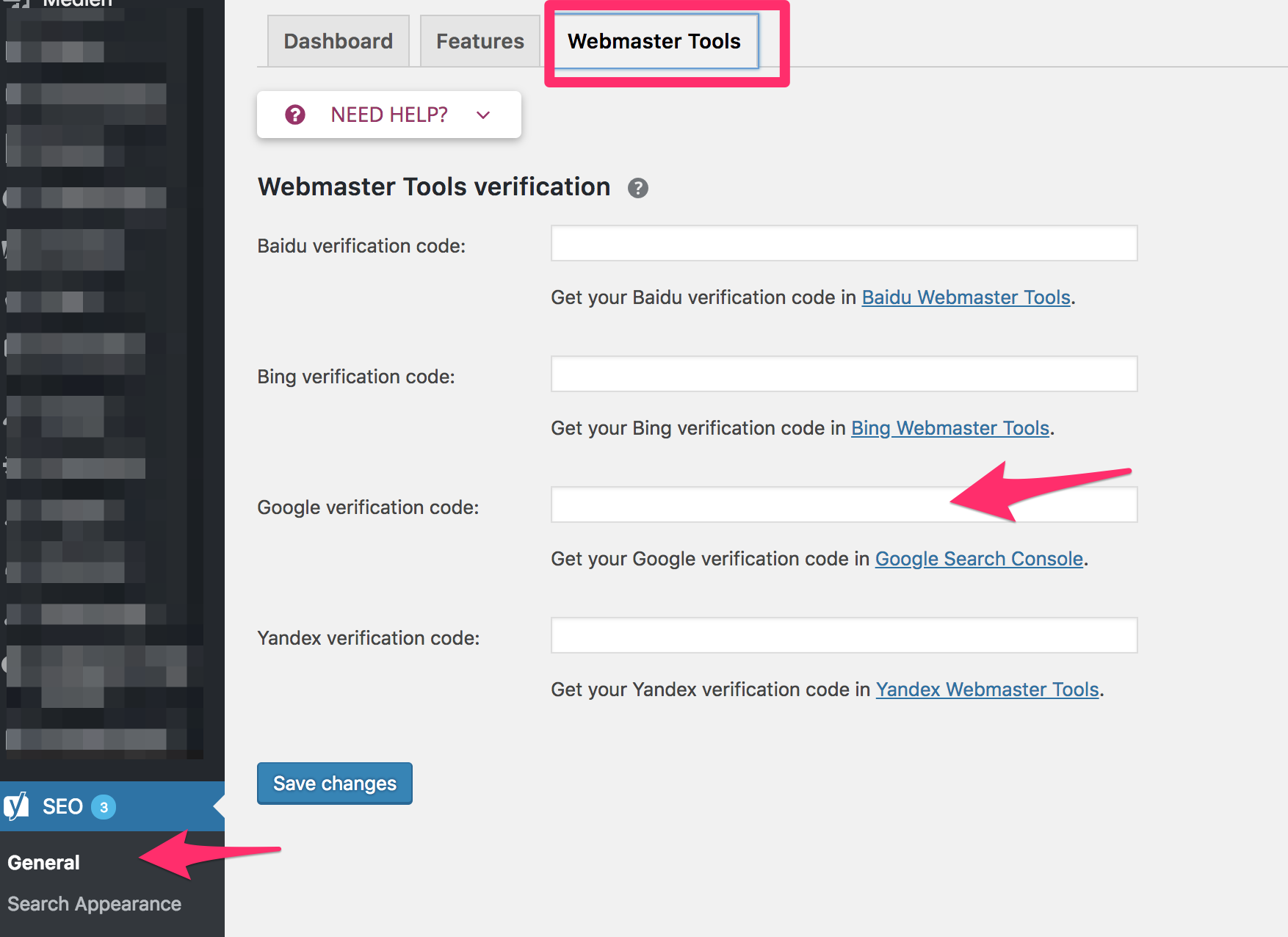This screenshot has width=1288, height=937.
Task: Open the General submenu item
Action: click(x=43, y=862)
